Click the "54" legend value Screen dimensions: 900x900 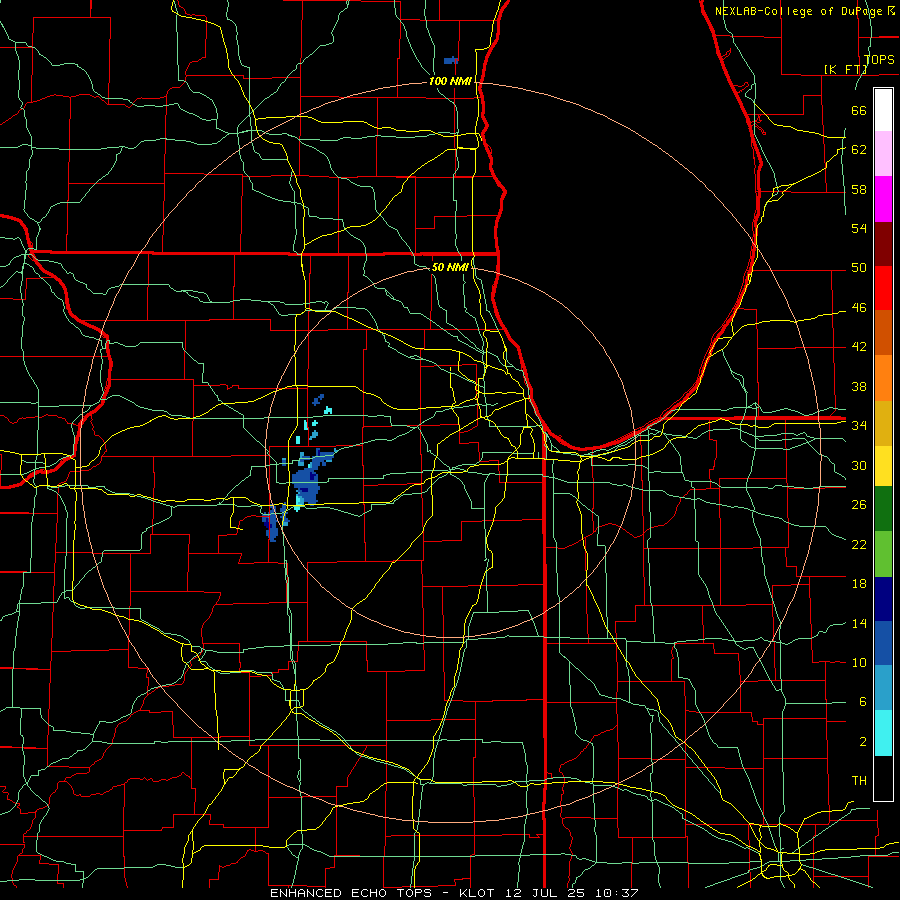point(859,228)
